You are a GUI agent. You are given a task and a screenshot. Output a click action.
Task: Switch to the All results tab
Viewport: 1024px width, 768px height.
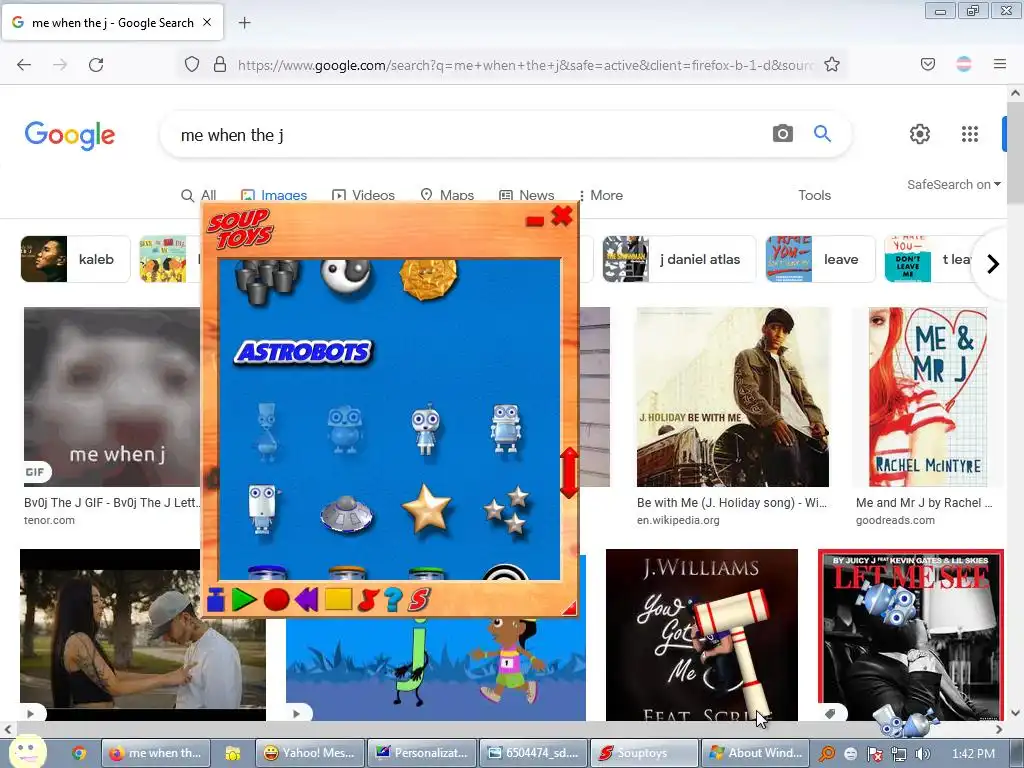pyautogui.click(x=199, y=195)
